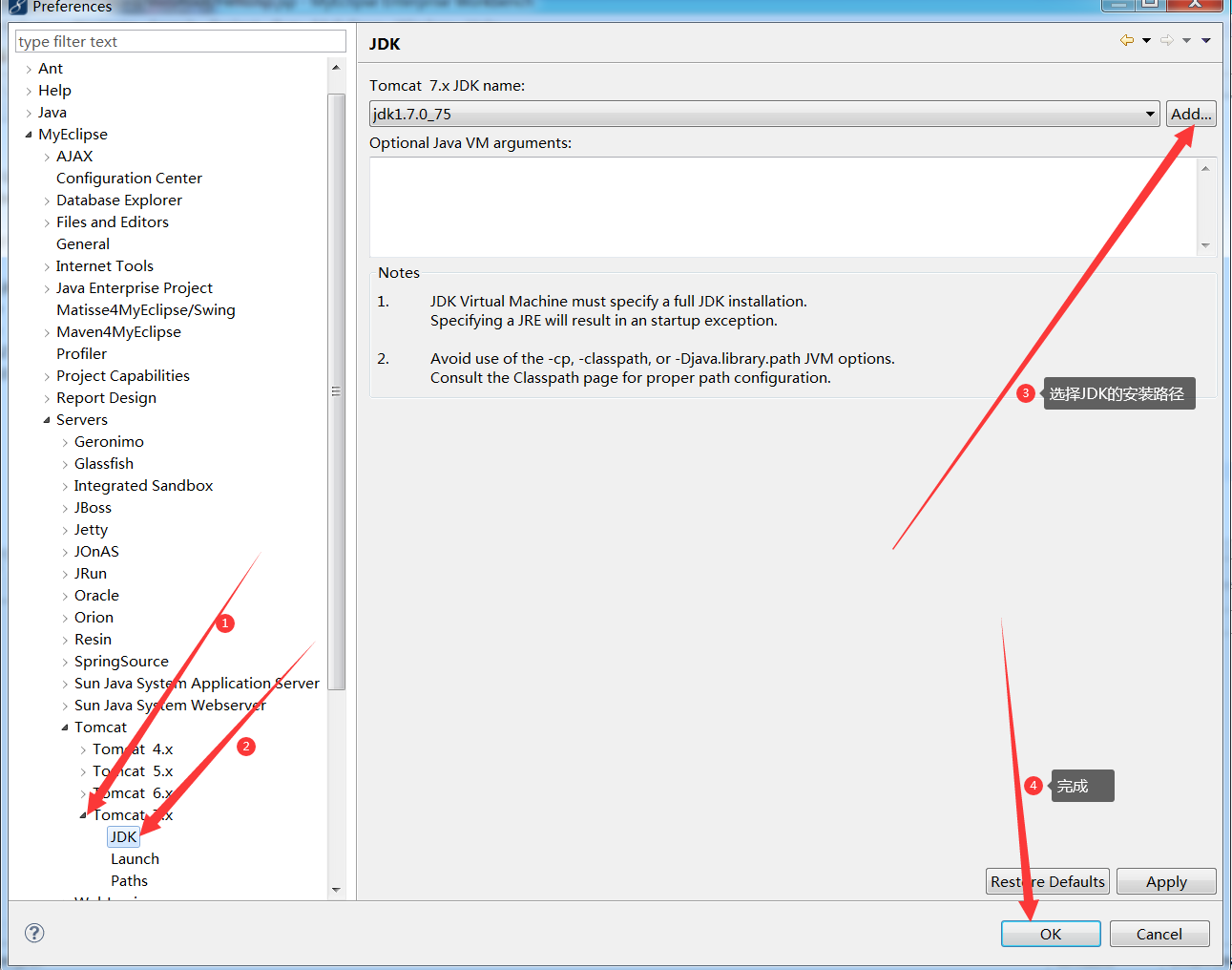Select Resin server item

93,639
